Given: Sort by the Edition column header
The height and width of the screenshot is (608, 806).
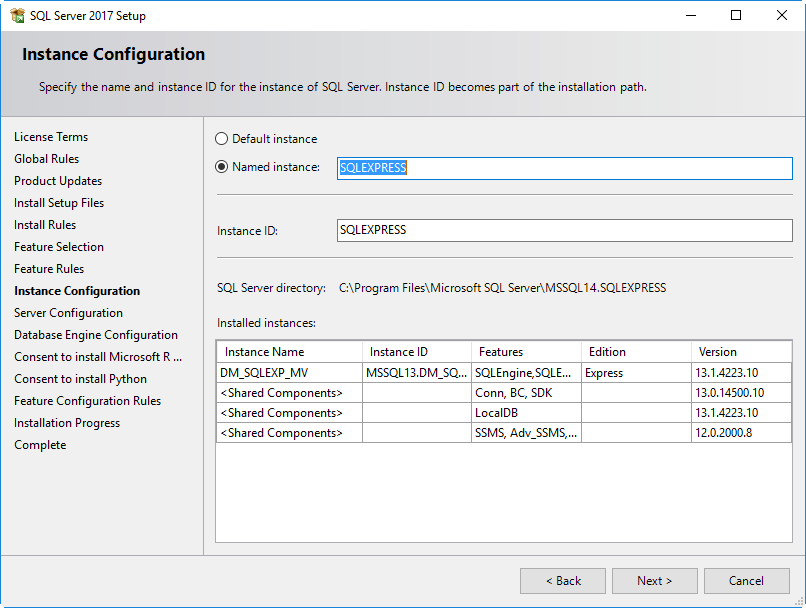Looking at the screenshot, I should pyautogui.click(x=636, y=352).
